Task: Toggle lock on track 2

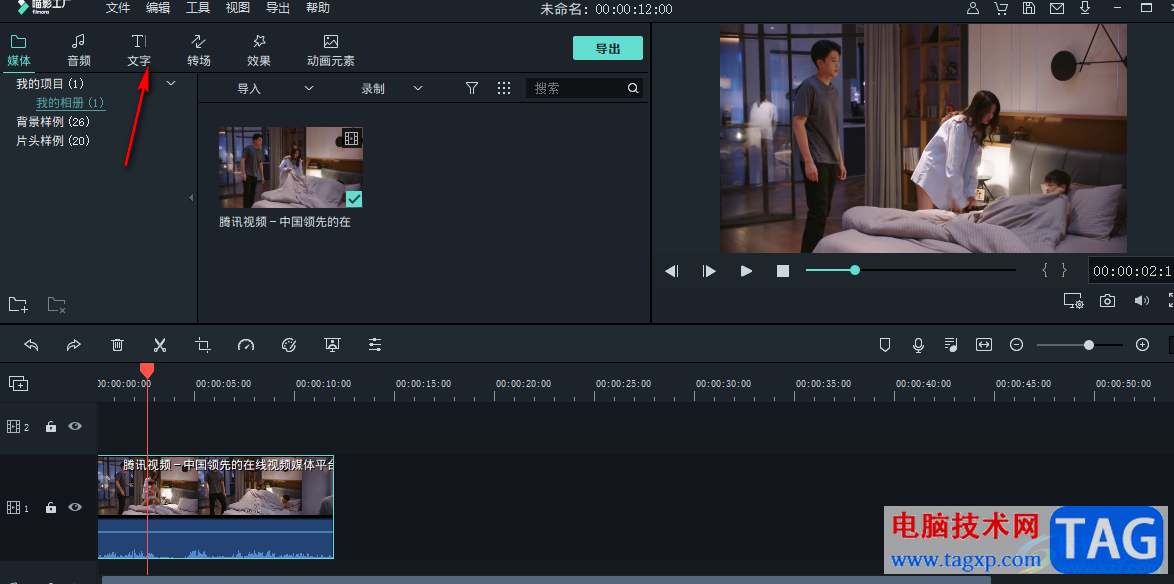Action: pyautogui.click(x=51, y=427)
